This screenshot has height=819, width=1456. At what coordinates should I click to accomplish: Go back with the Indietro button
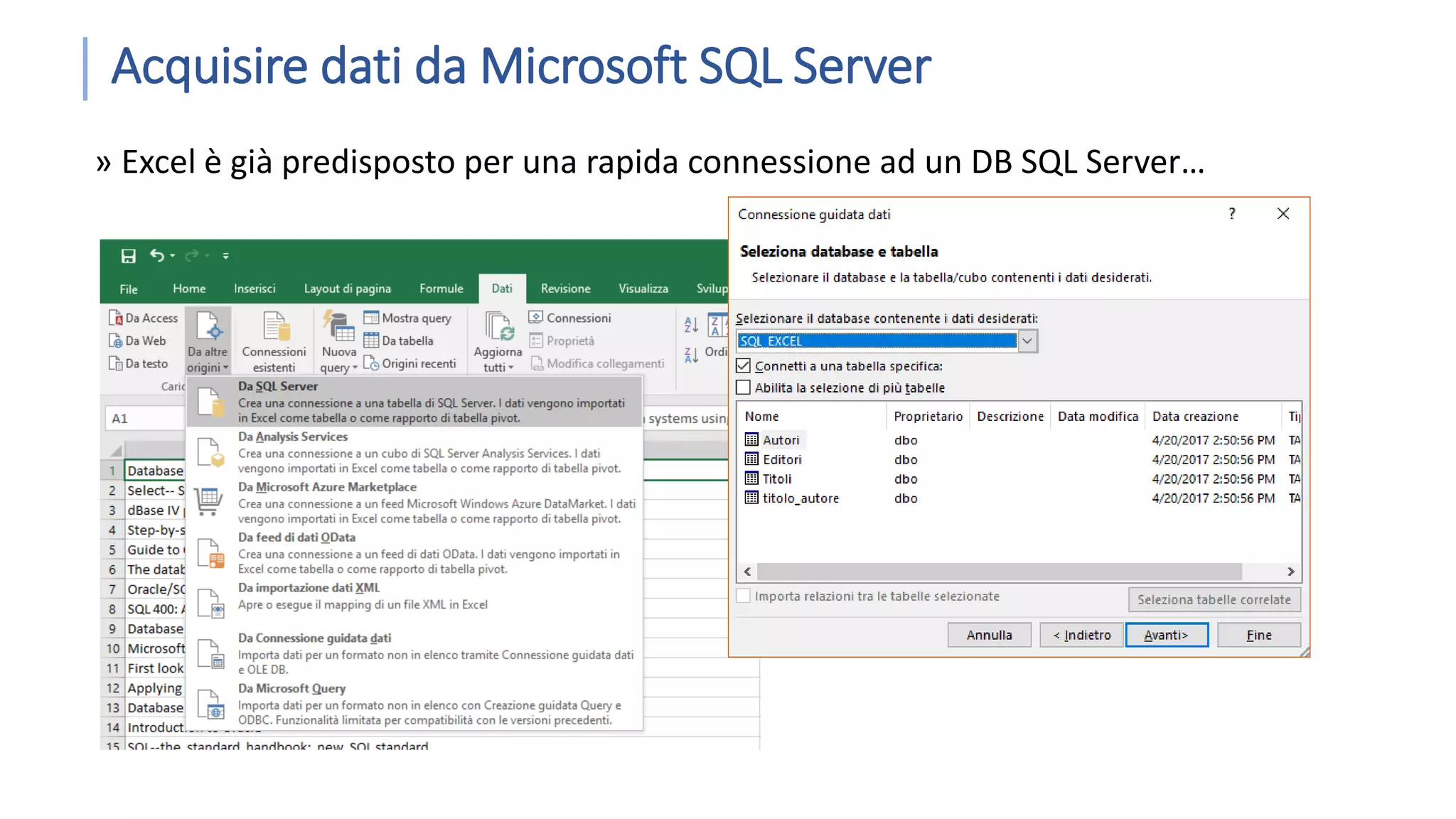point(1081,635)
